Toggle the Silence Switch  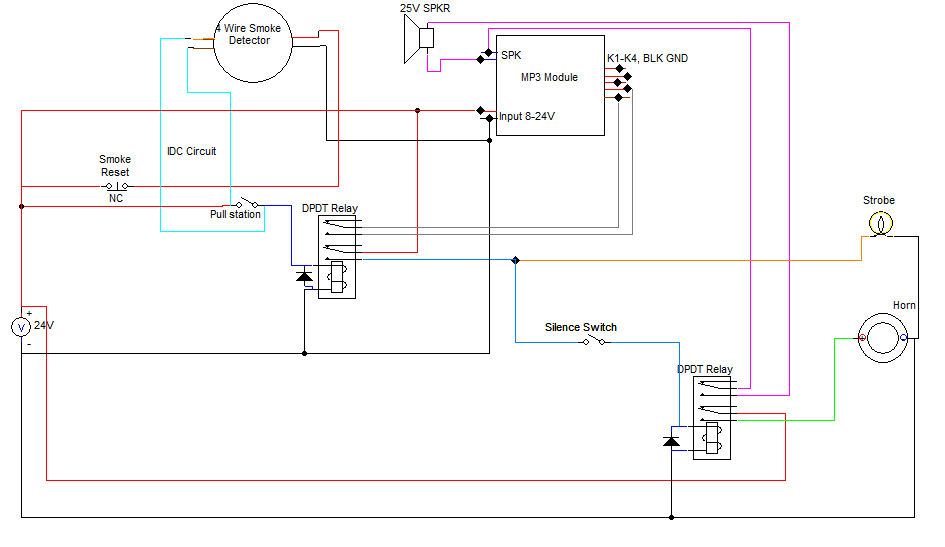pos(594,342)
